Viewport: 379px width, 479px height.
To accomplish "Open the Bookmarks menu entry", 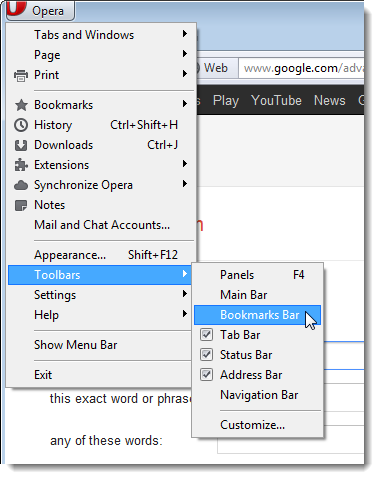I will tap(101, 105).
